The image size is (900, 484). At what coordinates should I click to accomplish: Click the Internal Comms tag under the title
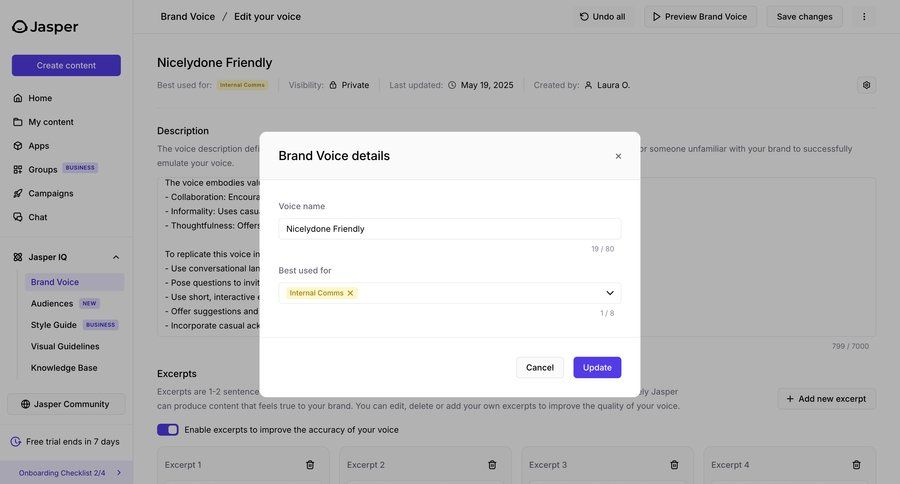[x=242, y=85]
